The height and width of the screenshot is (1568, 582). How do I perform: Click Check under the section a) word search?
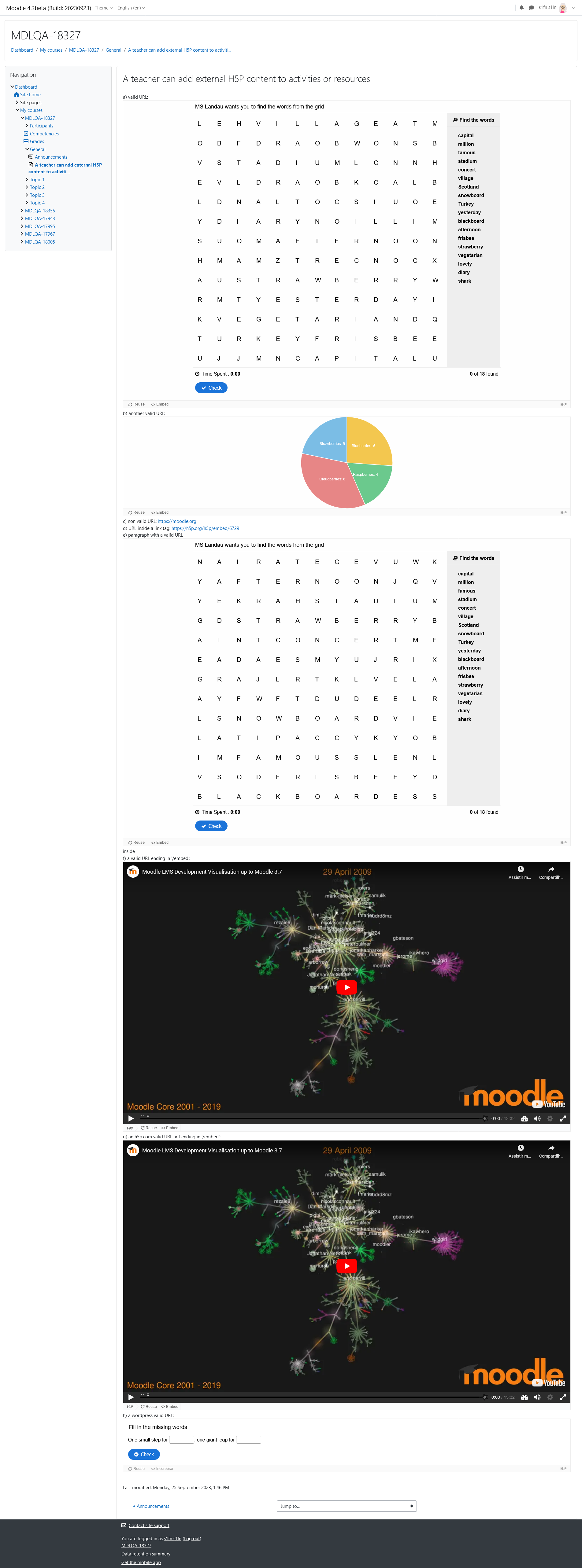pyautogui.click(x=211, y=388)
